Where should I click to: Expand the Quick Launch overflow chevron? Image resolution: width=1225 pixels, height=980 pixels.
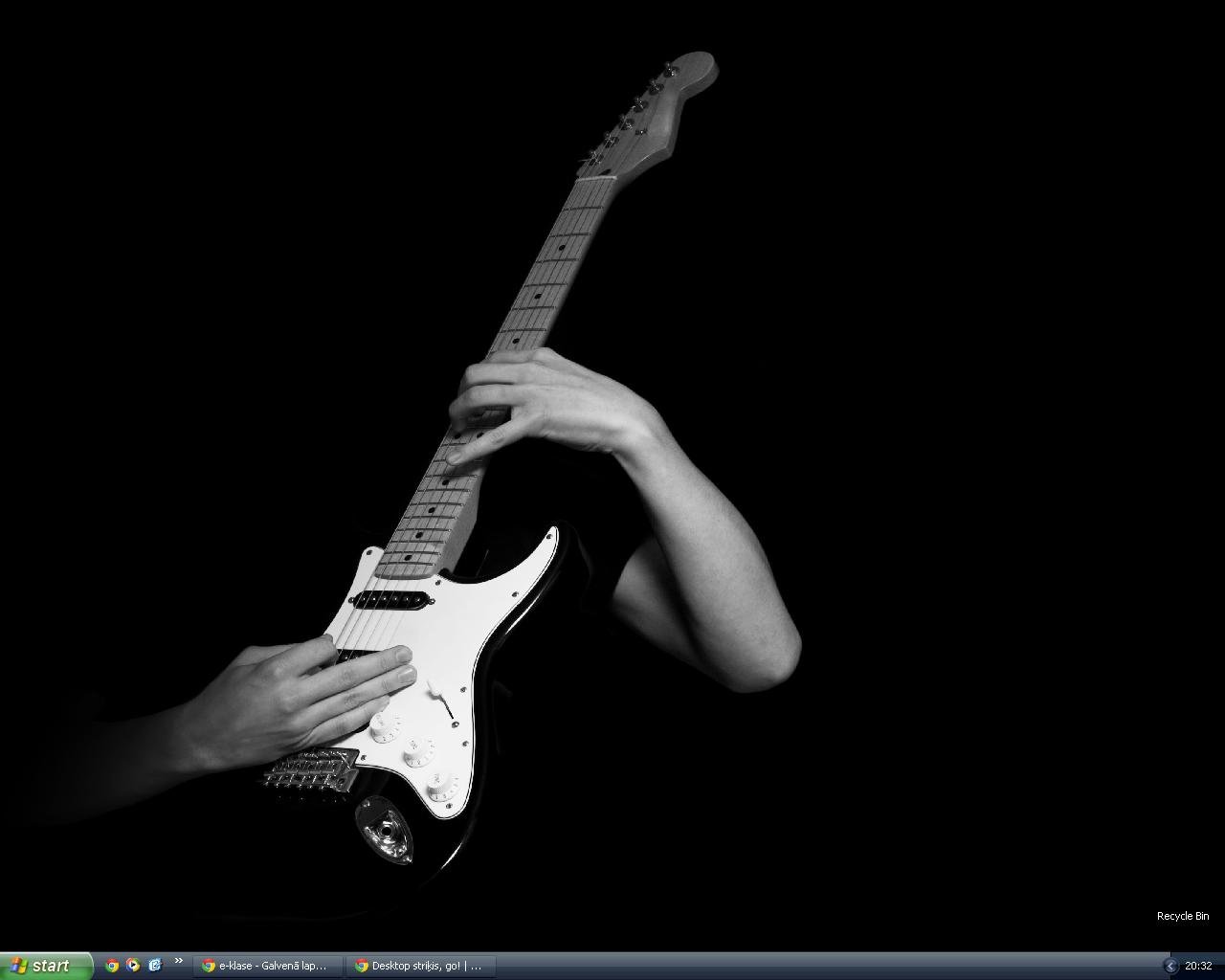tap(178, 961)
